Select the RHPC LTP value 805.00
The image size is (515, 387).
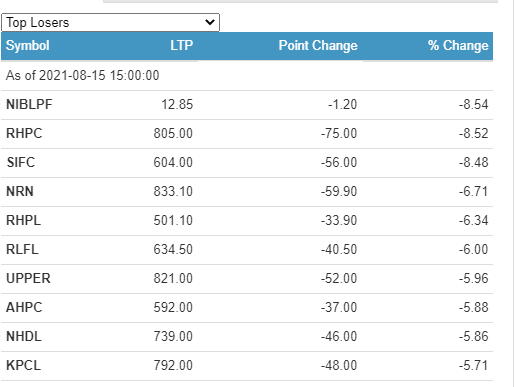click(x=173, y=134)
